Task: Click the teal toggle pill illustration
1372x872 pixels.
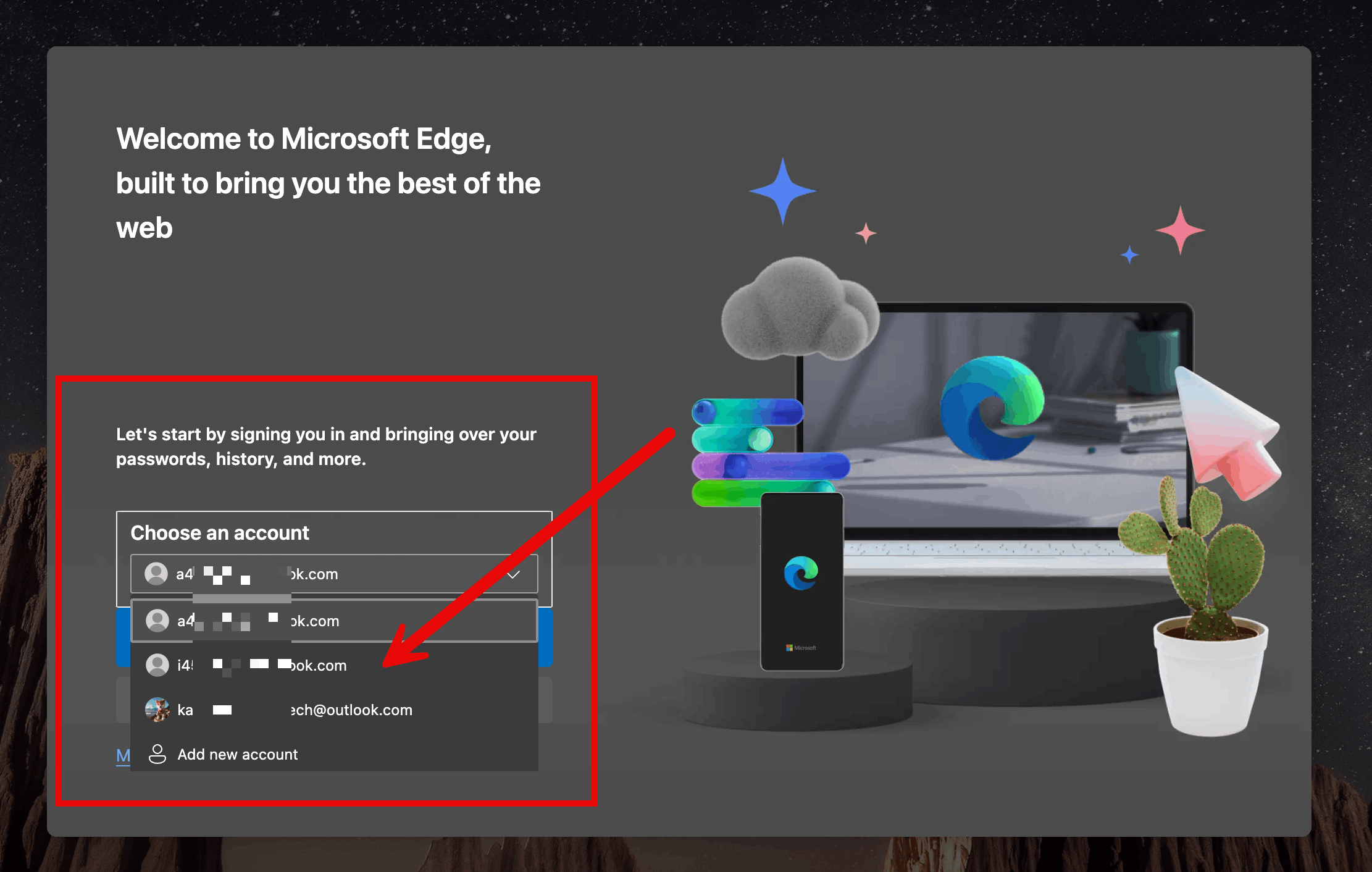Action: tap(733, 440)
